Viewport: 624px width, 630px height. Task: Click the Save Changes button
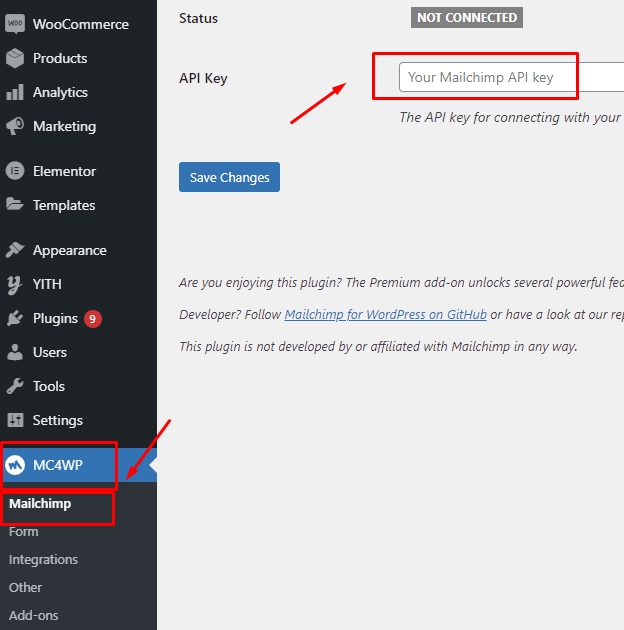(229, 177)
